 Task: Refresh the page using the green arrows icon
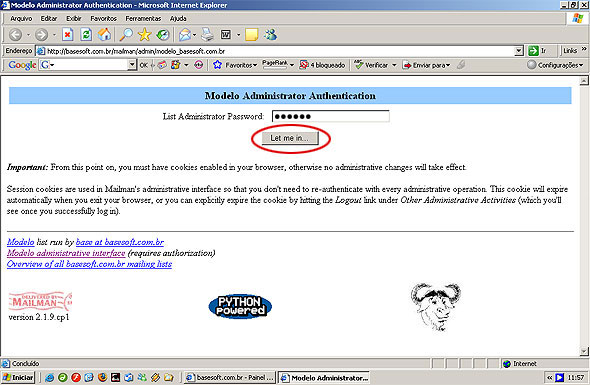click(x=86, y=35)
